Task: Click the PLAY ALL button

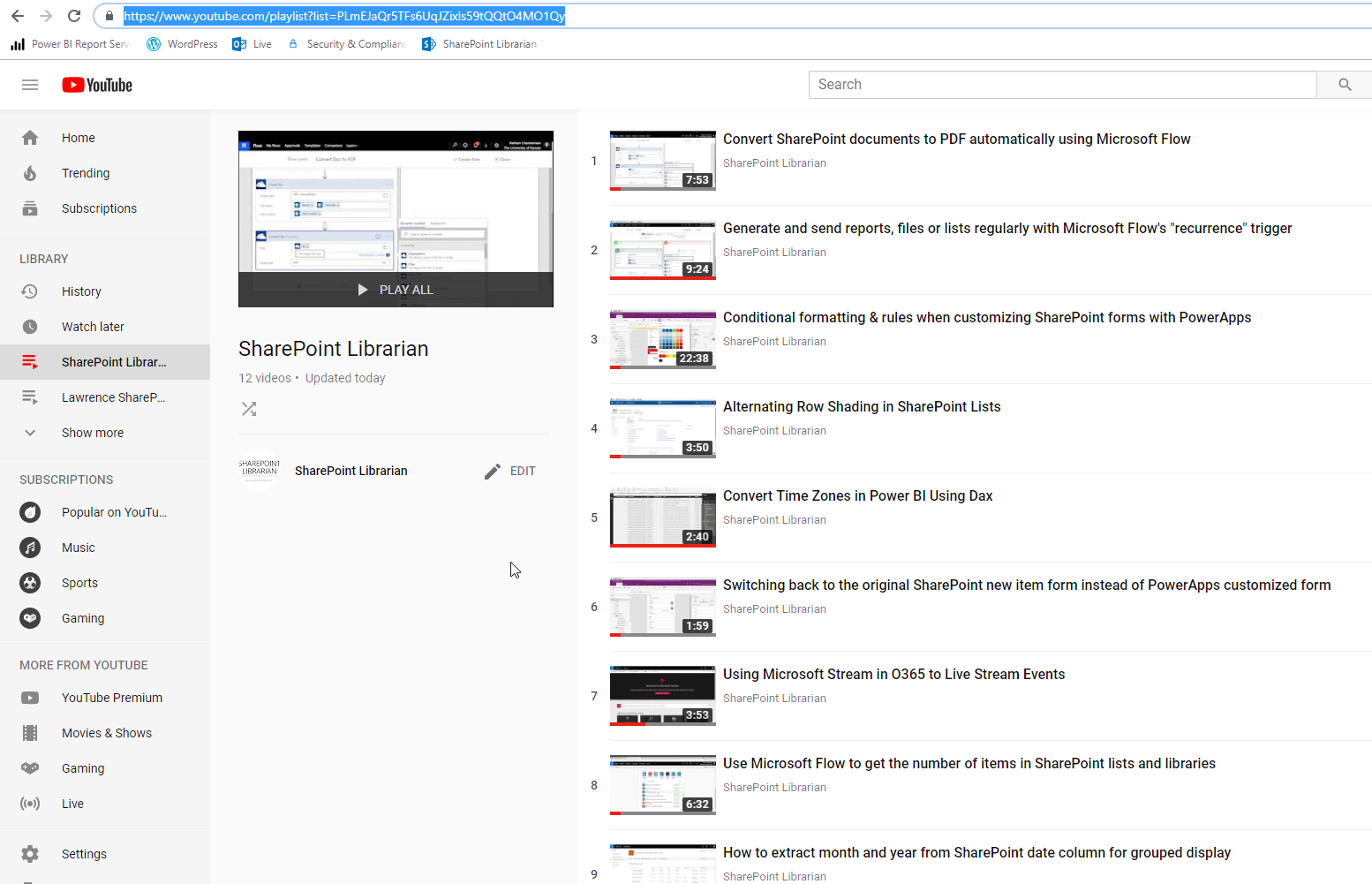Action: point(395,289)
